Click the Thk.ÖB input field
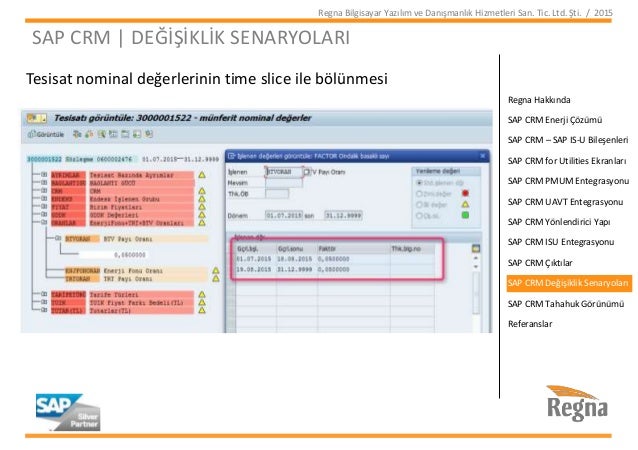 (x=277, y=194)
